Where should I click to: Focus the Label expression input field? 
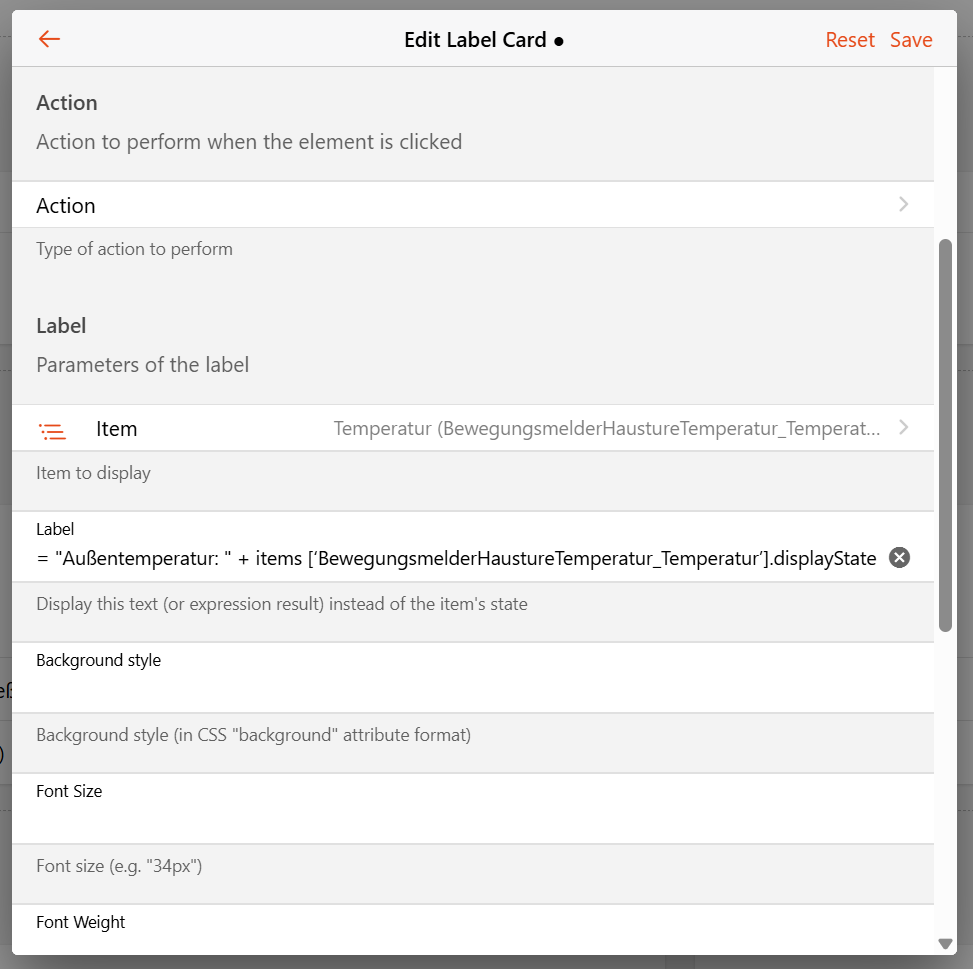point(456,558)
